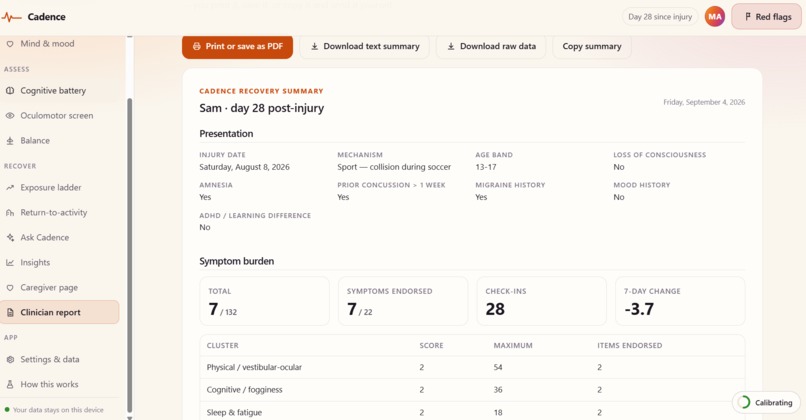Image resolution: width=806 pixels, height=420 pixels.
Task: Copy summary to clipboard
Action: pos(592,46)
